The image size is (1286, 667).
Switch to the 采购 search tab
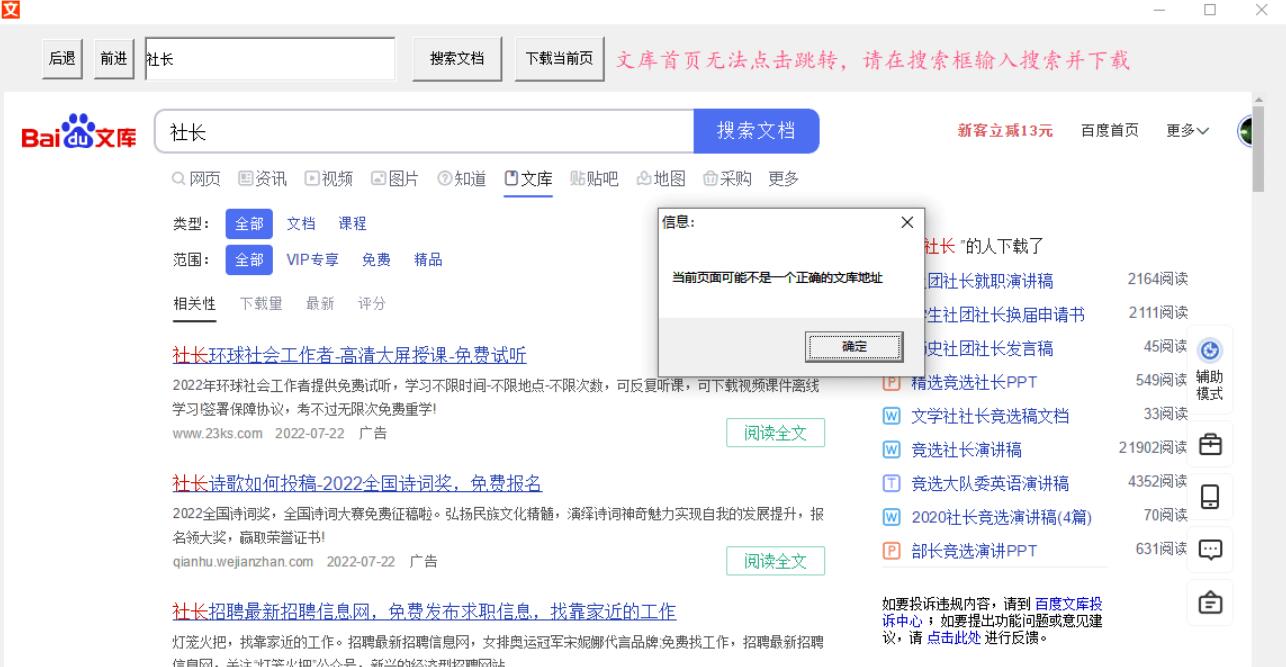coord(727,179)
